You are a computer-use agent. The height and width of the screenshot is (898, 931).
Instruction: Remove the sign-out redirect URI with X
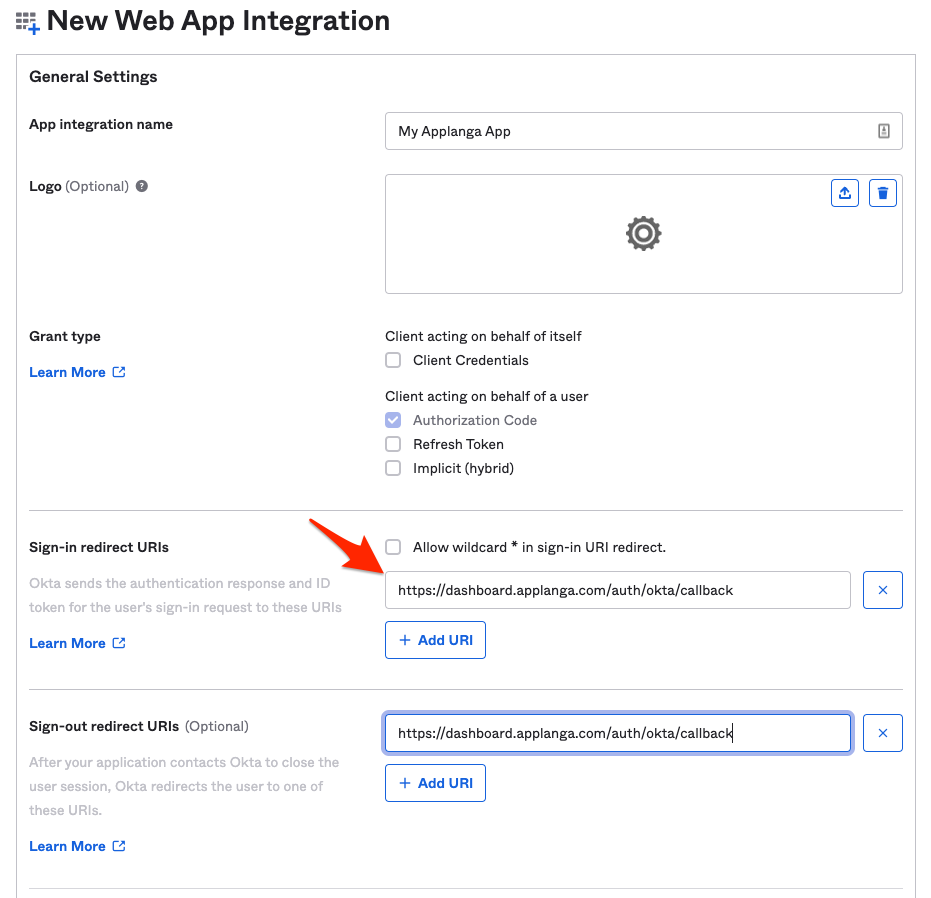[x=882, y=733]
